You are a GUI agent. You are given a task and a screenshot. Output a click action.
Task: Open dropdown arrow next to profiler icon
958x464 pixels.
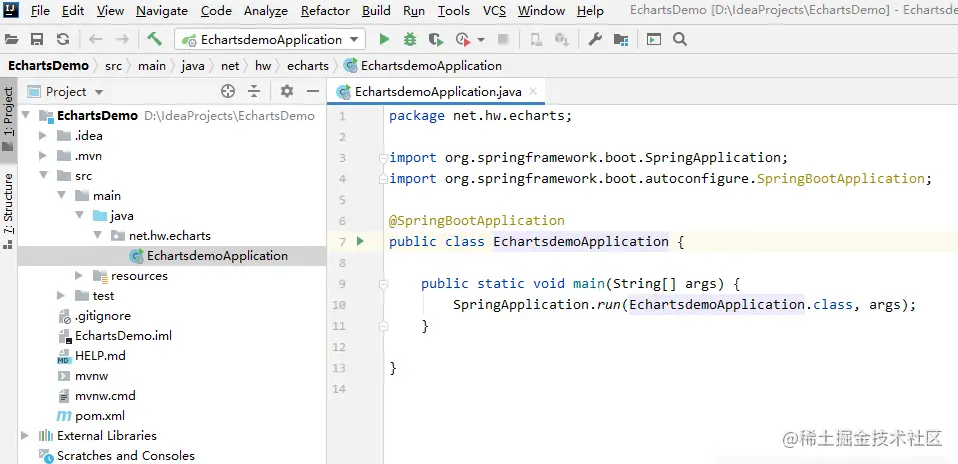pos(481,40)
